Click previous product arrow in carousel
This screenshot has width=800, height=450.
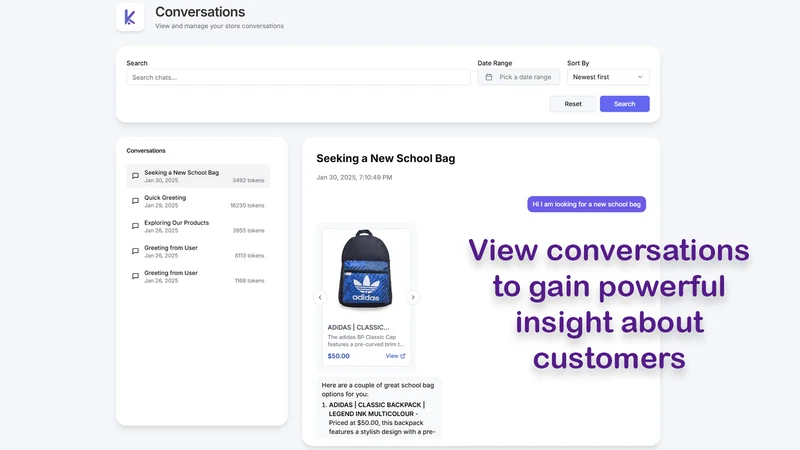(x=320, y=297)
